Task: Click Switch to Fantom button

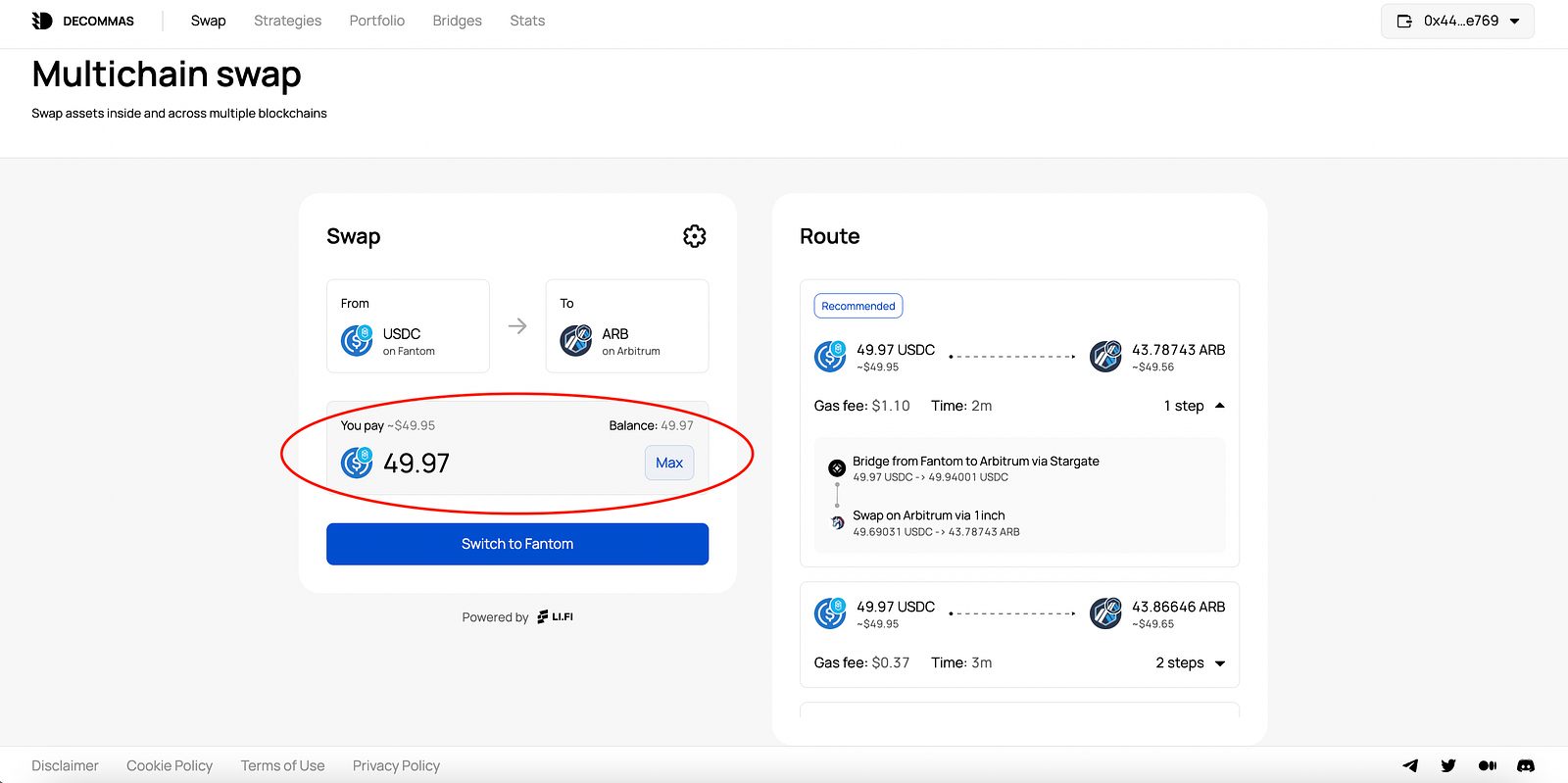Action: (x=517, y=544)
